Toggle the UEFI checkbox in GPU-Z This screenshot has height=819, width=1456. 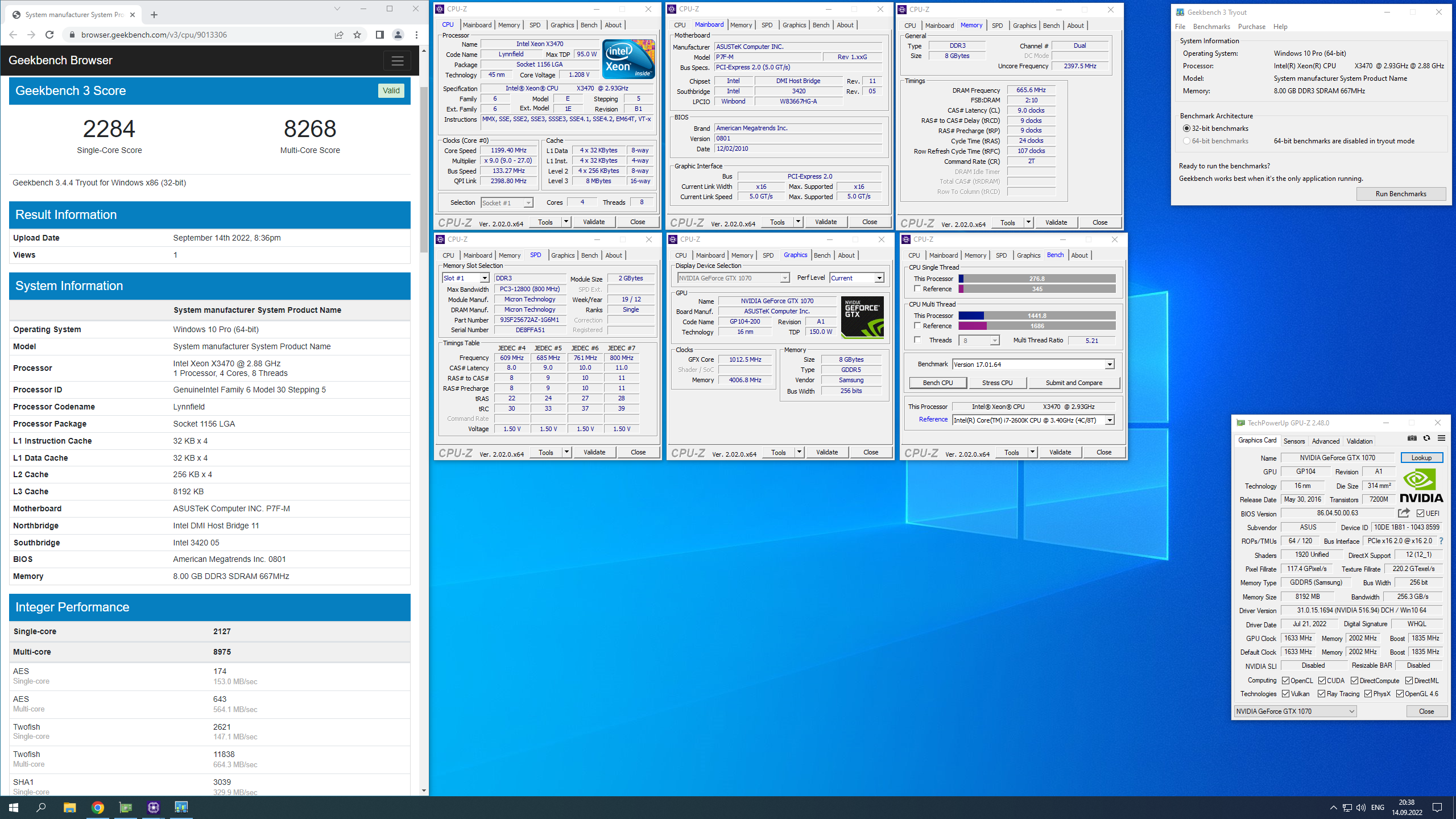[1420, 513]
